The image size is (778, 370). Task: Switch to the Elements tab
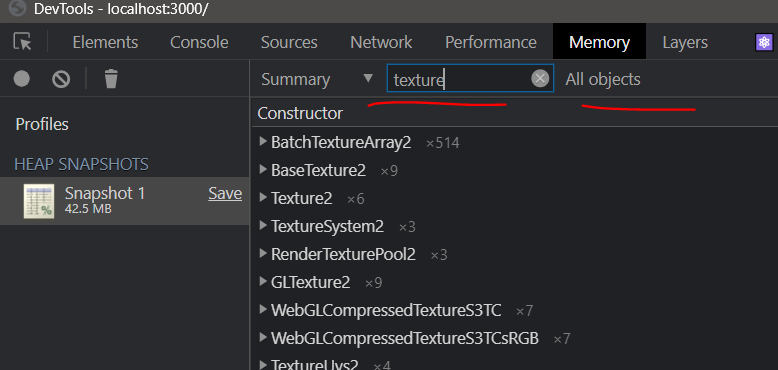[x=105, y=42]
